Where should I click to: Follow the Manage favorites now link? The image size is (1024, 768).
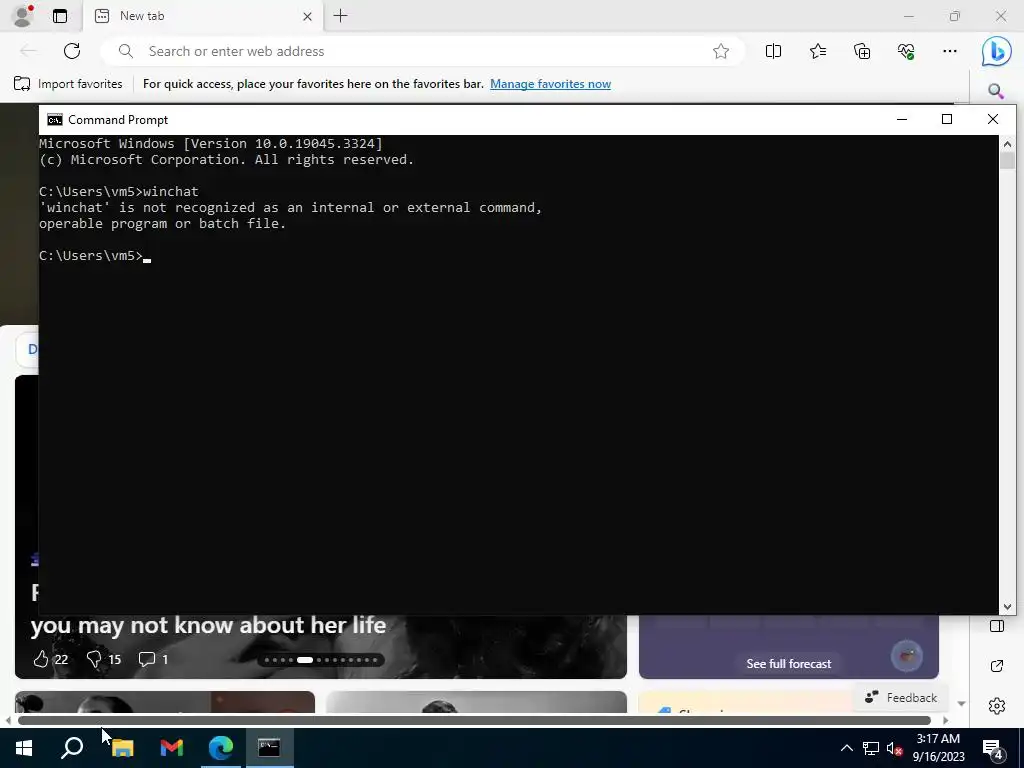pos(551,84)
